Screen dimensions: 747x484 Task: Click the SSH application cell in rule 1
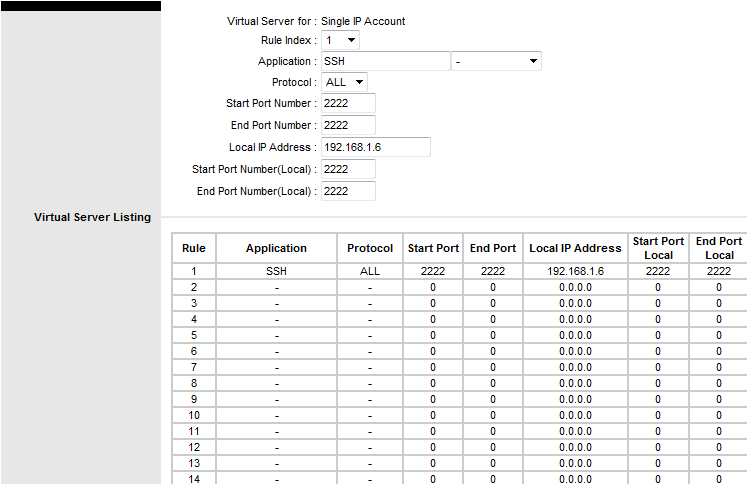pos(276,271)
